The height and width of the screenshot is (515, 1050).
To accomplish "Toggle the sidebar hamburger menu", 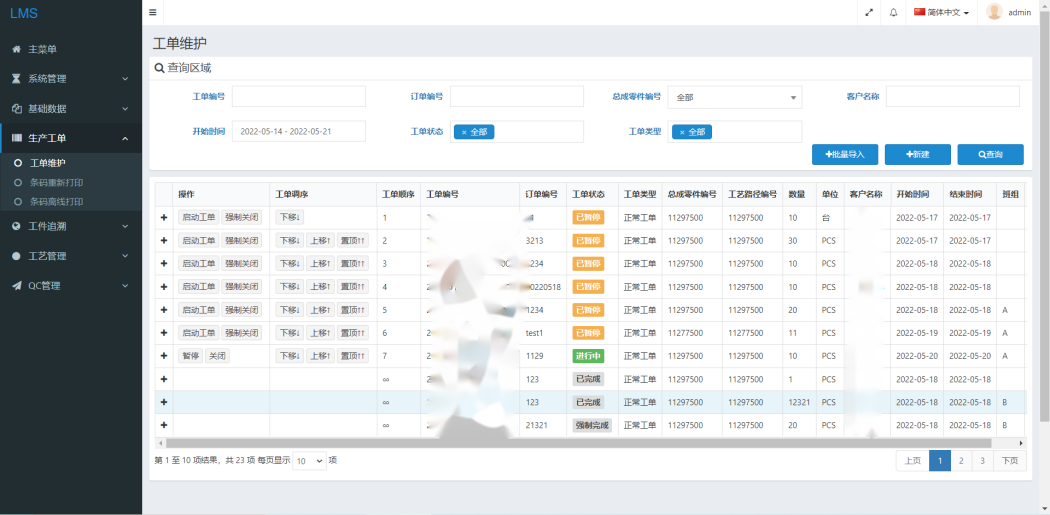I will (x=152, y=13).
